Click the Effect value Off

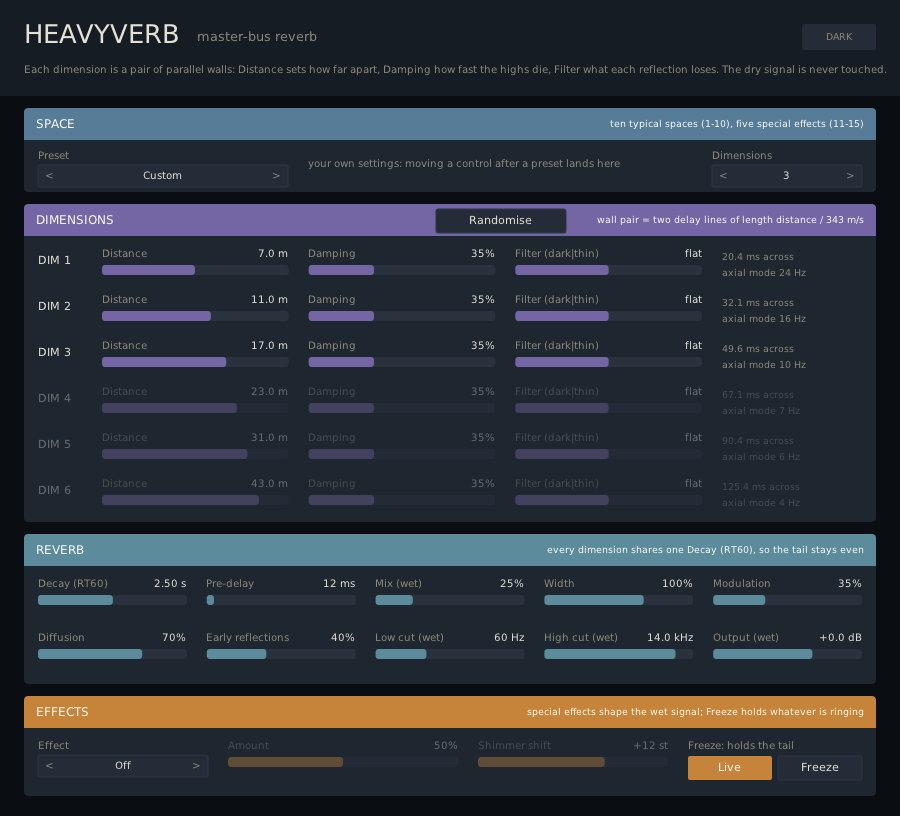tap(123, 766)
